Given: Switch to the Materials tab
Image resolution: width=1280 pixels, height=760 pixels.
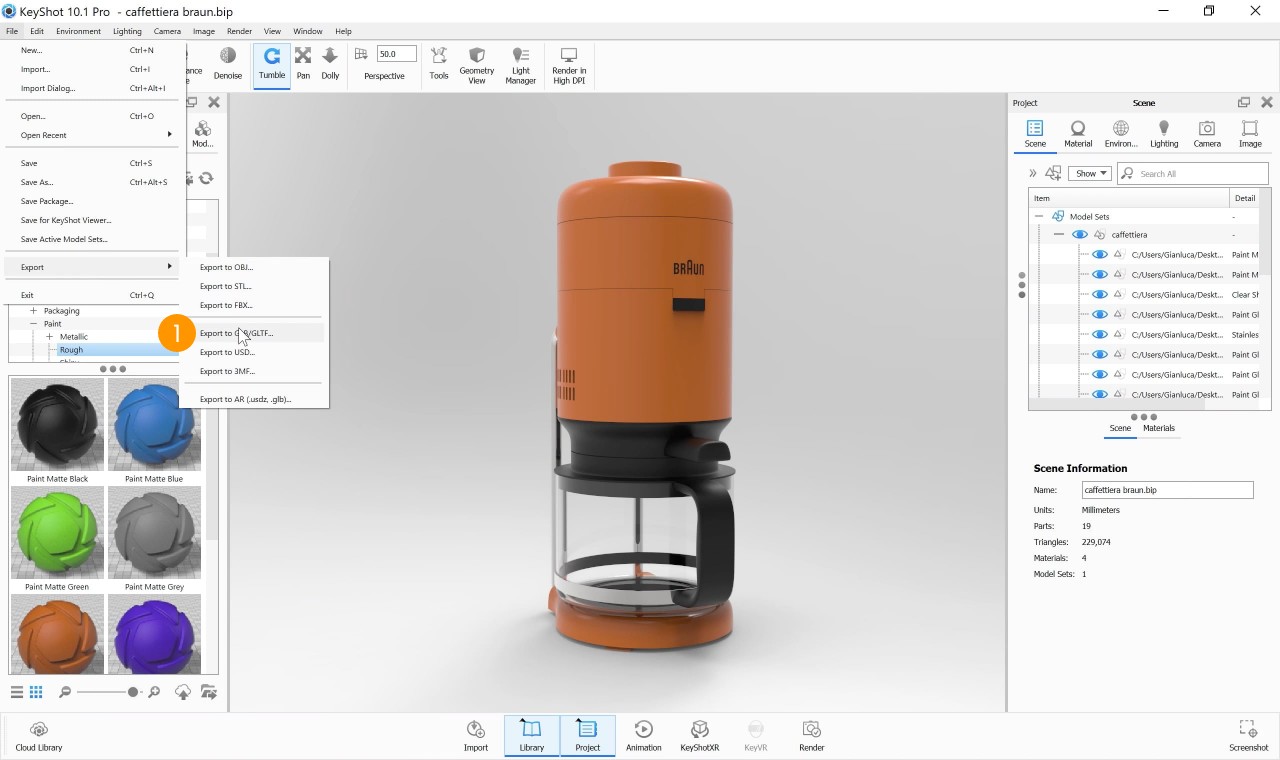Looking at the screenshot, I should 1158,428.
